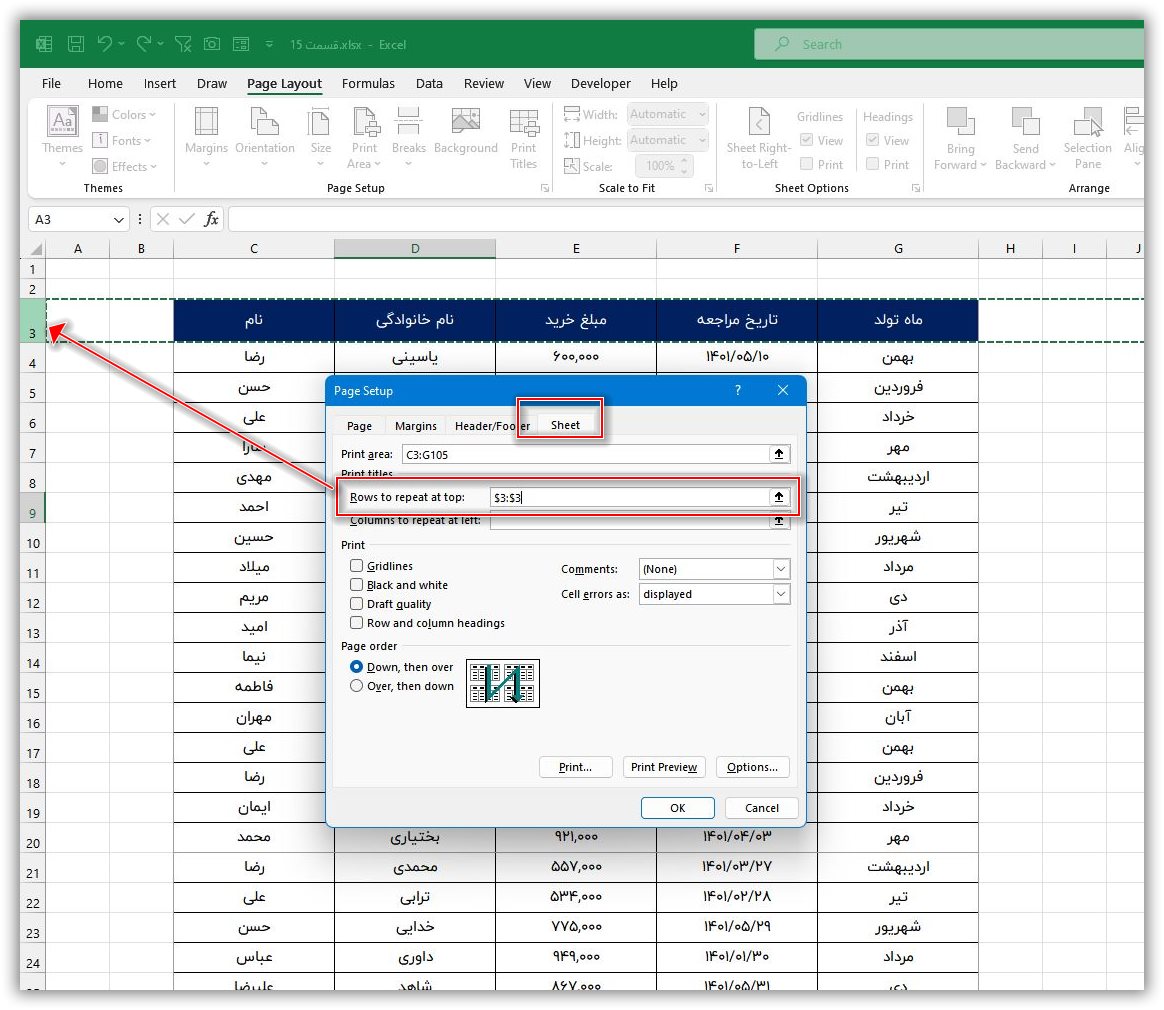Tick Row and column headings checkbox
The height and width of the screenshot is (1010, 1164).
[357, 623]
